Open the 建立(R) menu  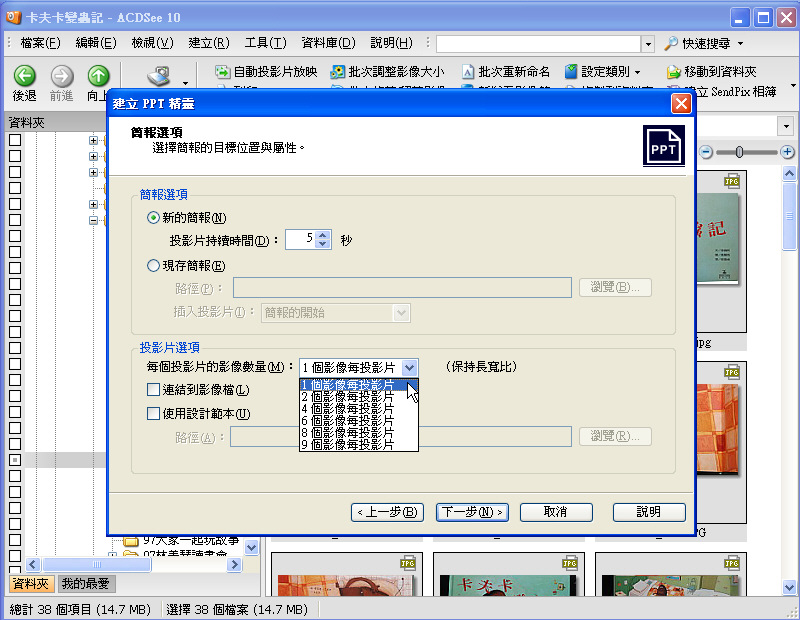point(209,43)
